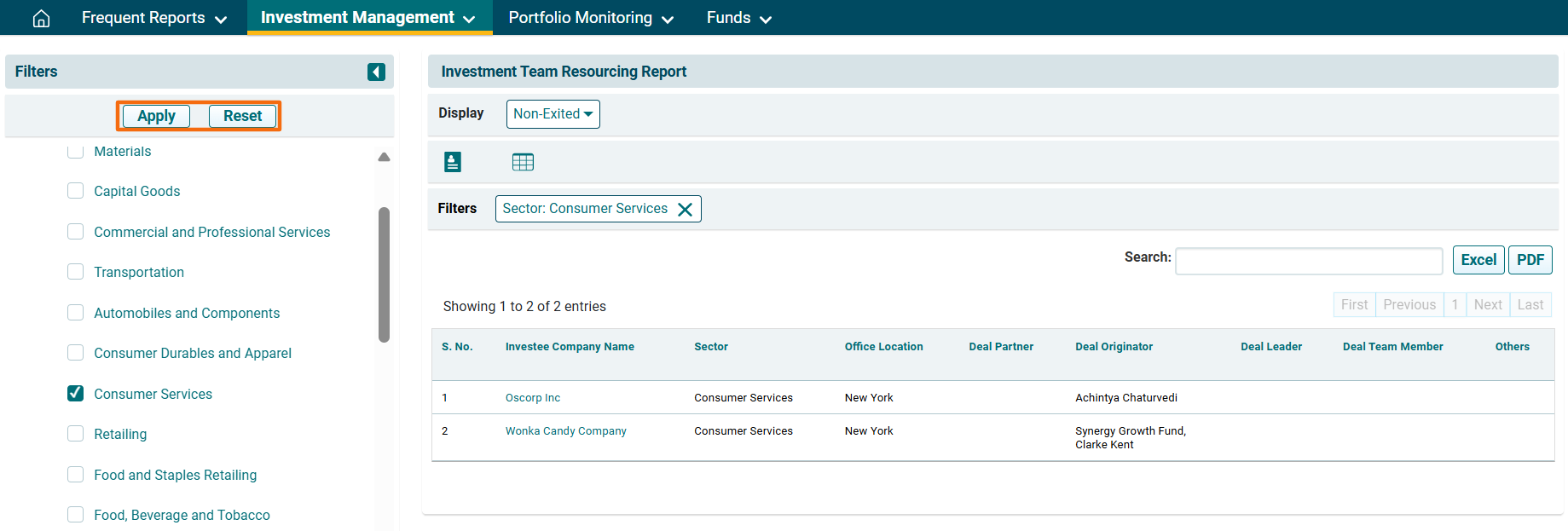Tick the Capital Goods checkbox
The image size is (1568, 531).
pos(76,191)
